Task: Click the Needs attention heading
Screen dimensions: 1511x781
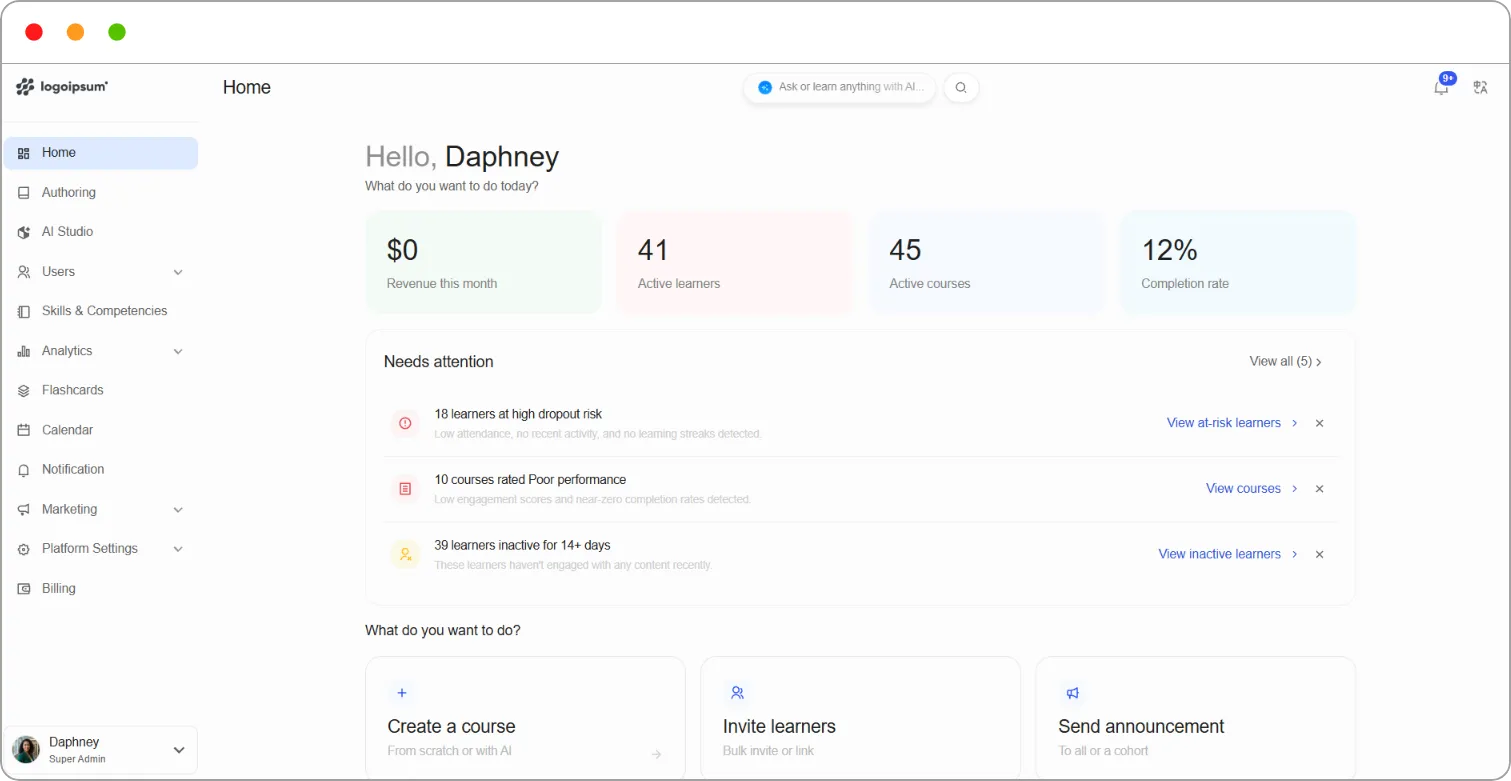Action: 439,362
